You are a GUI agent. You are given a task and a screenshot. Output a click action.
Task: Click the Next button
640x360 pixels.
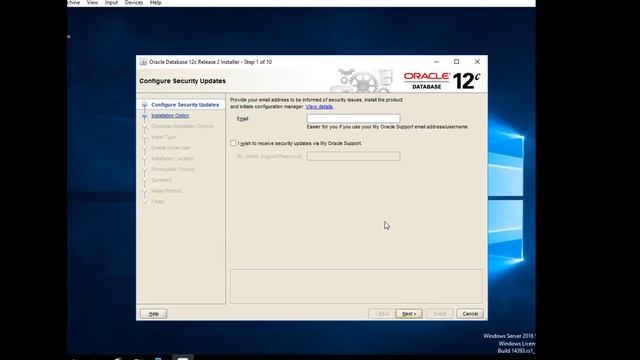pyautogui.click(x=409, y=313)
